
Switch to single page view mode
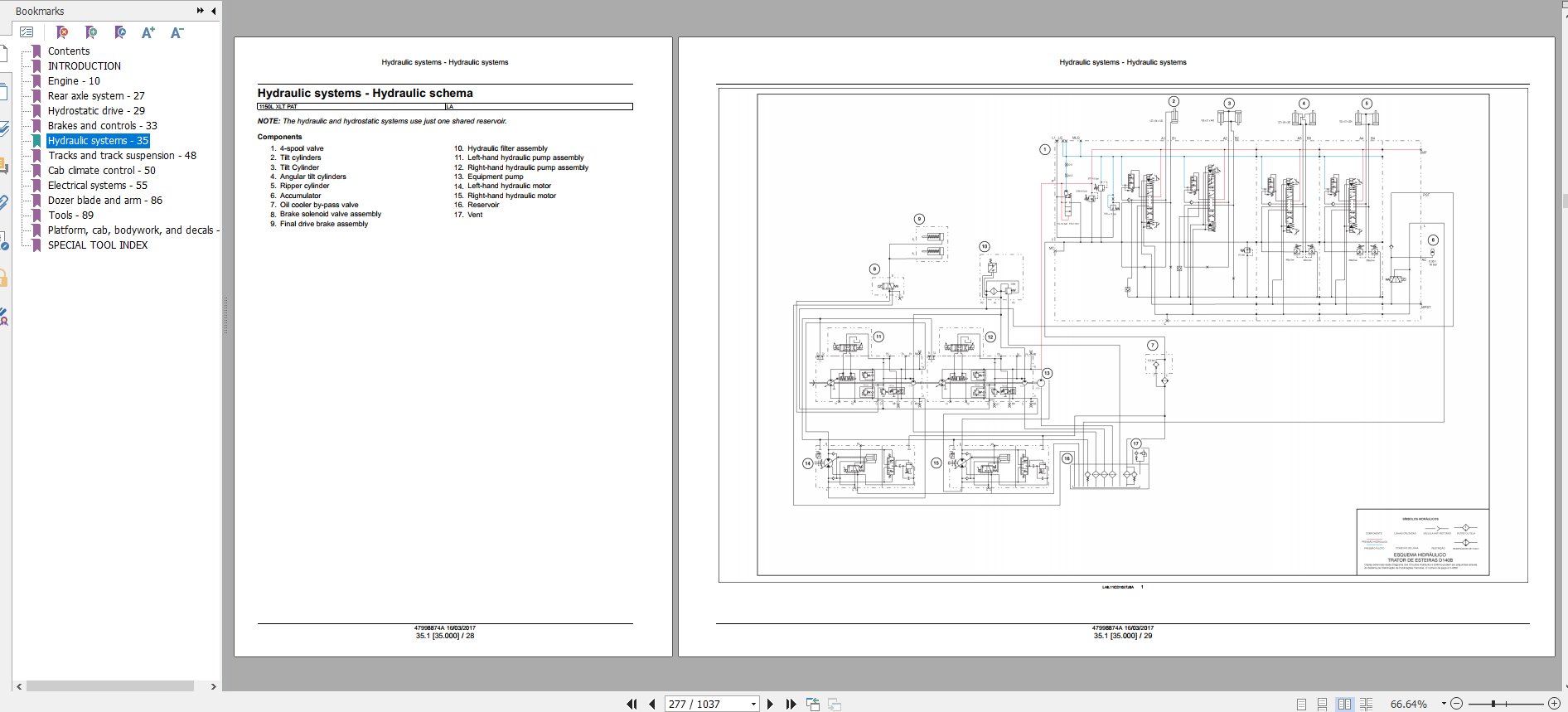[1301, 704]
